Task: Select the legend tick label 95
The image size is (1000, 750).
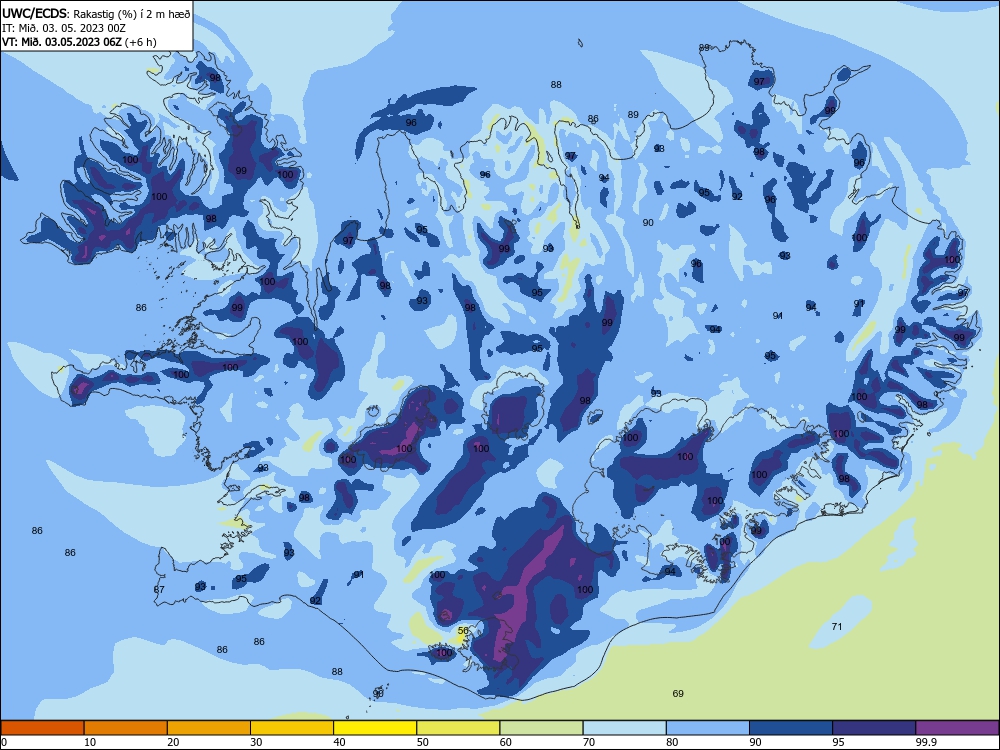Action: pyautogui.click(x=839, y=742)
